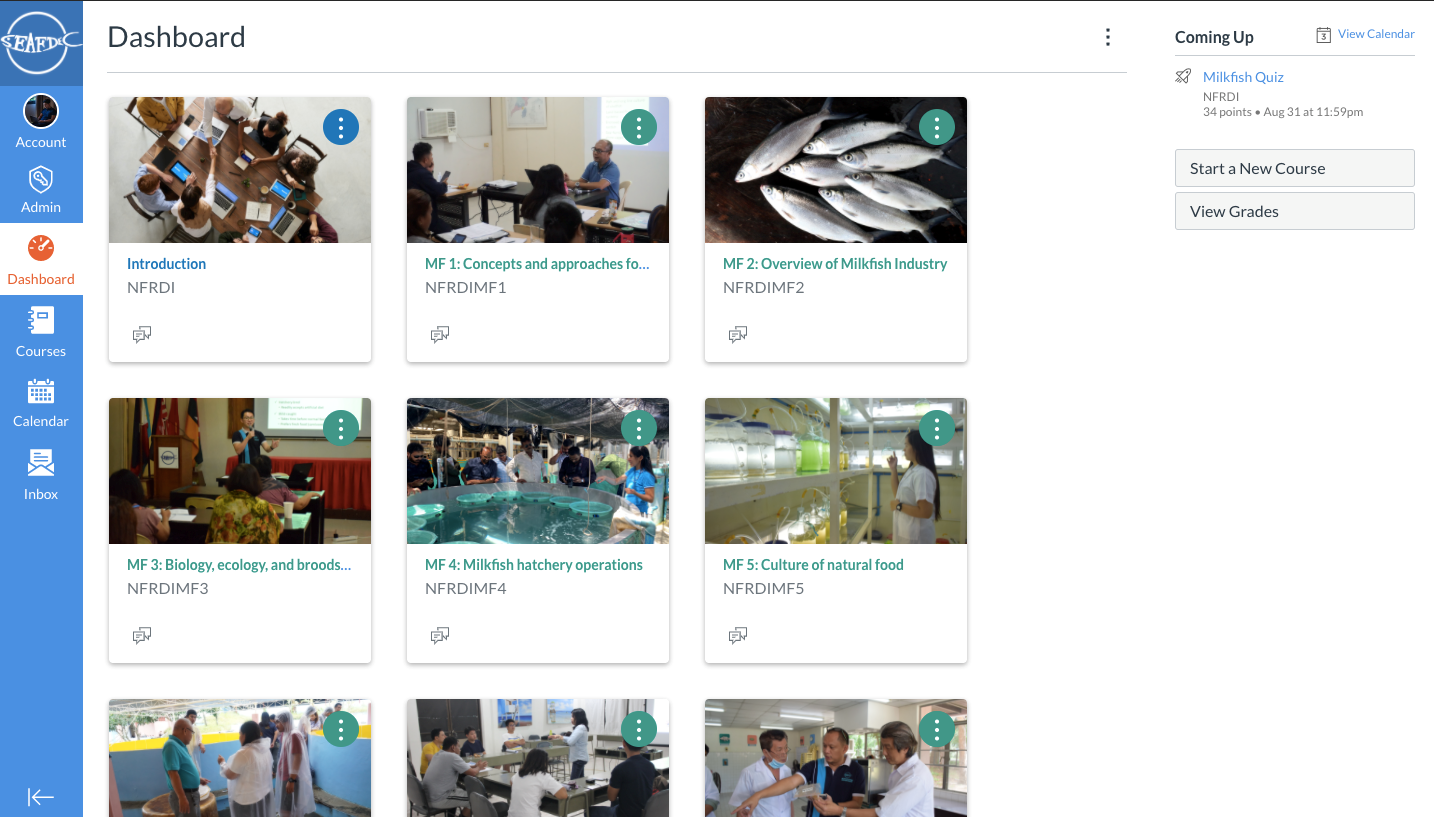
Task: Open the MF 5 card options menu
Action: coord(937,429)
